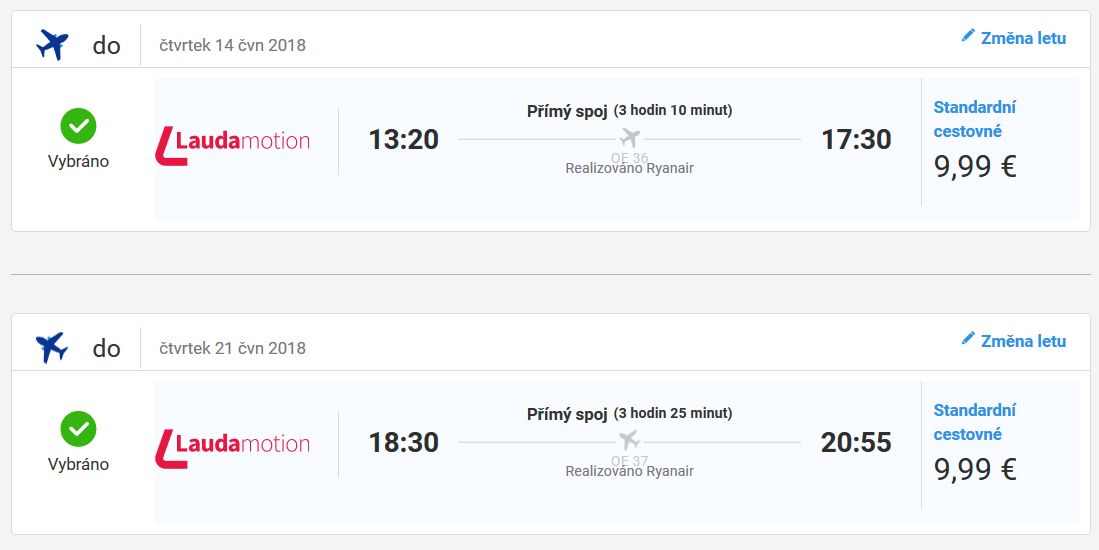The width and height of the screenshot is (1099, 550).
Task: Click the outbound flight airplane icon
Action: pos(52,46)
